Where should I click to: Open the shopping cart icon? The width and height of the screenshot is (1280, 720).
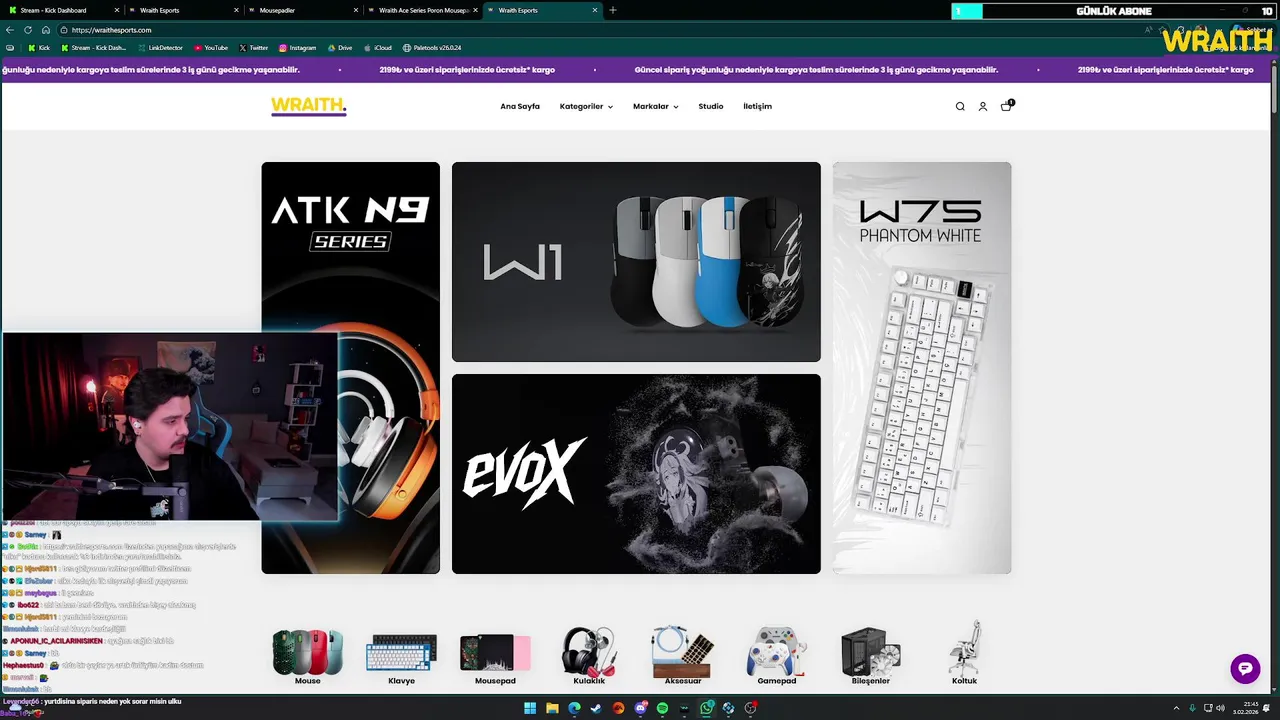(1006, 106)
